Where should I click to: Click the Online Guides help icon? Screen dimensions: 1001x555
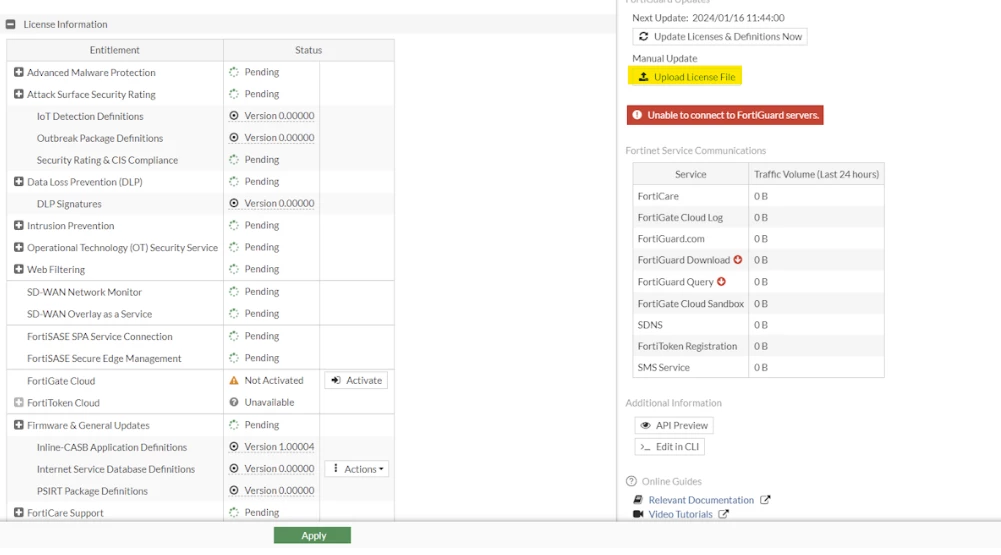point(631,481)
